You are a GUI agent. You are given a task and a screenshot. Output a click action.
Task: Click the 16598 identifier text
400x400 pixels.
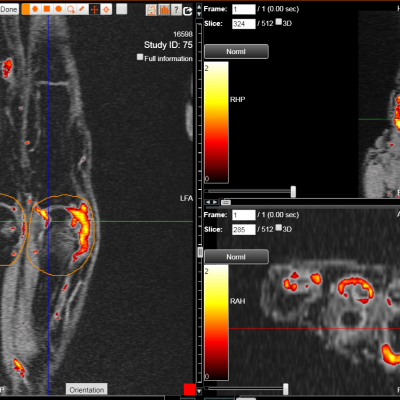point(183,34)
